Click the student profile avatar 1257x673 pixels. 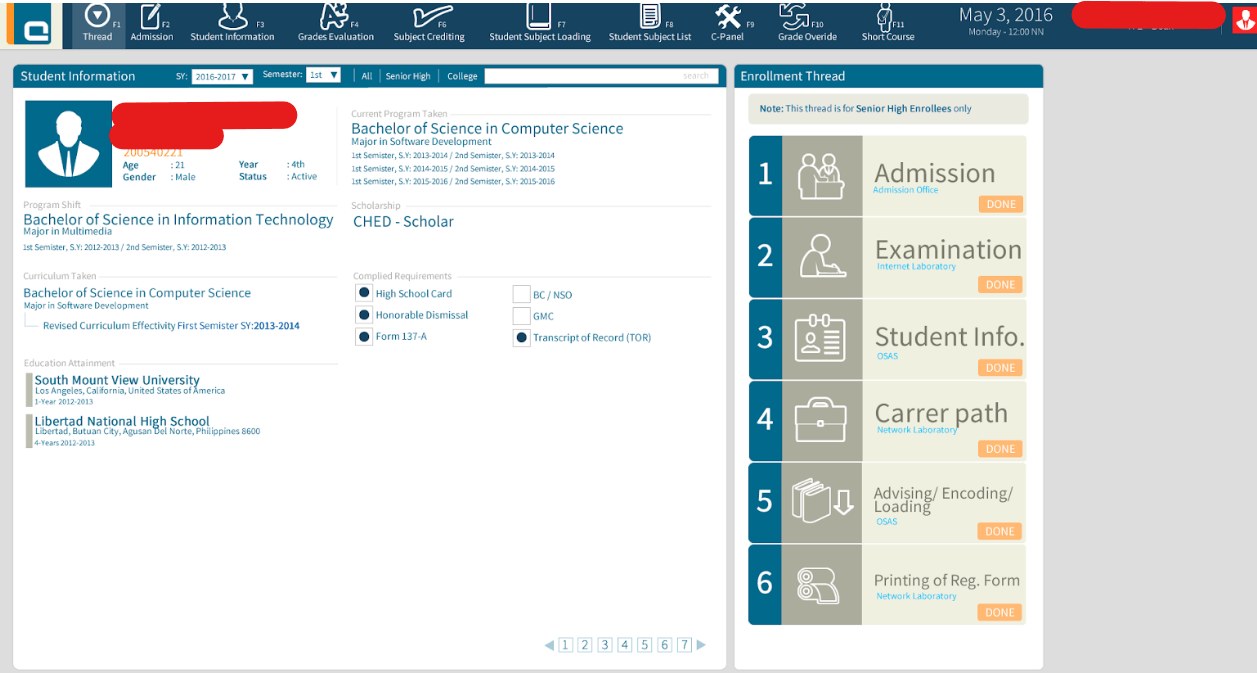68,144
